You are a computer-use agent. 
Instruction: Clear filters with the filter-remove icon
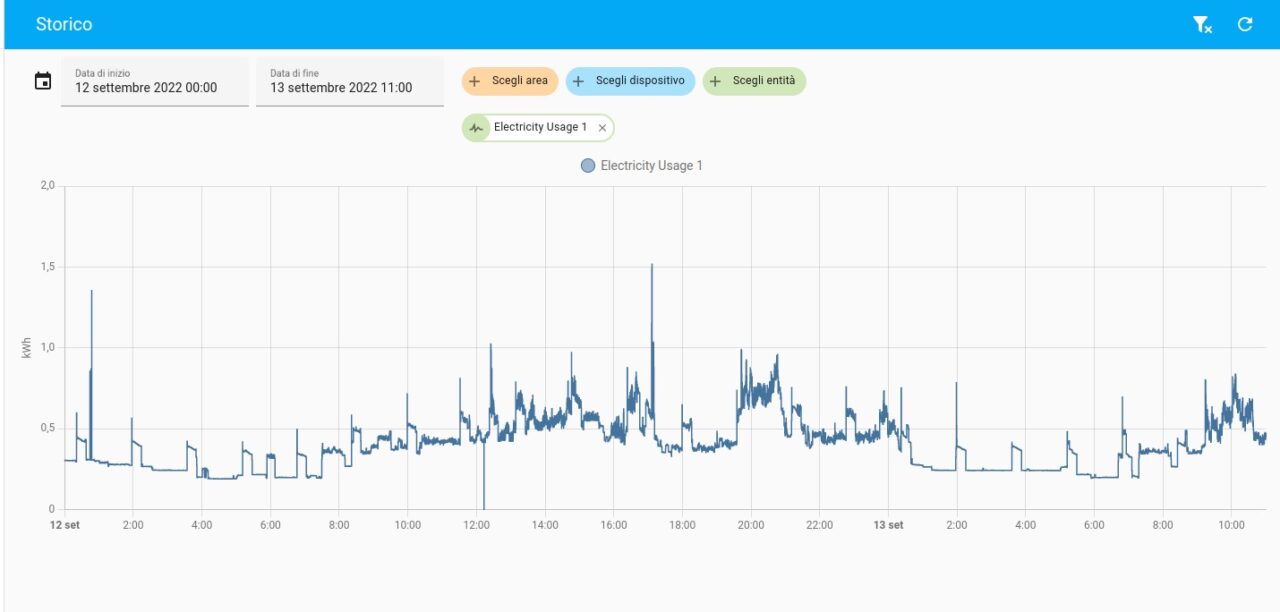(x=1202, y=25)
